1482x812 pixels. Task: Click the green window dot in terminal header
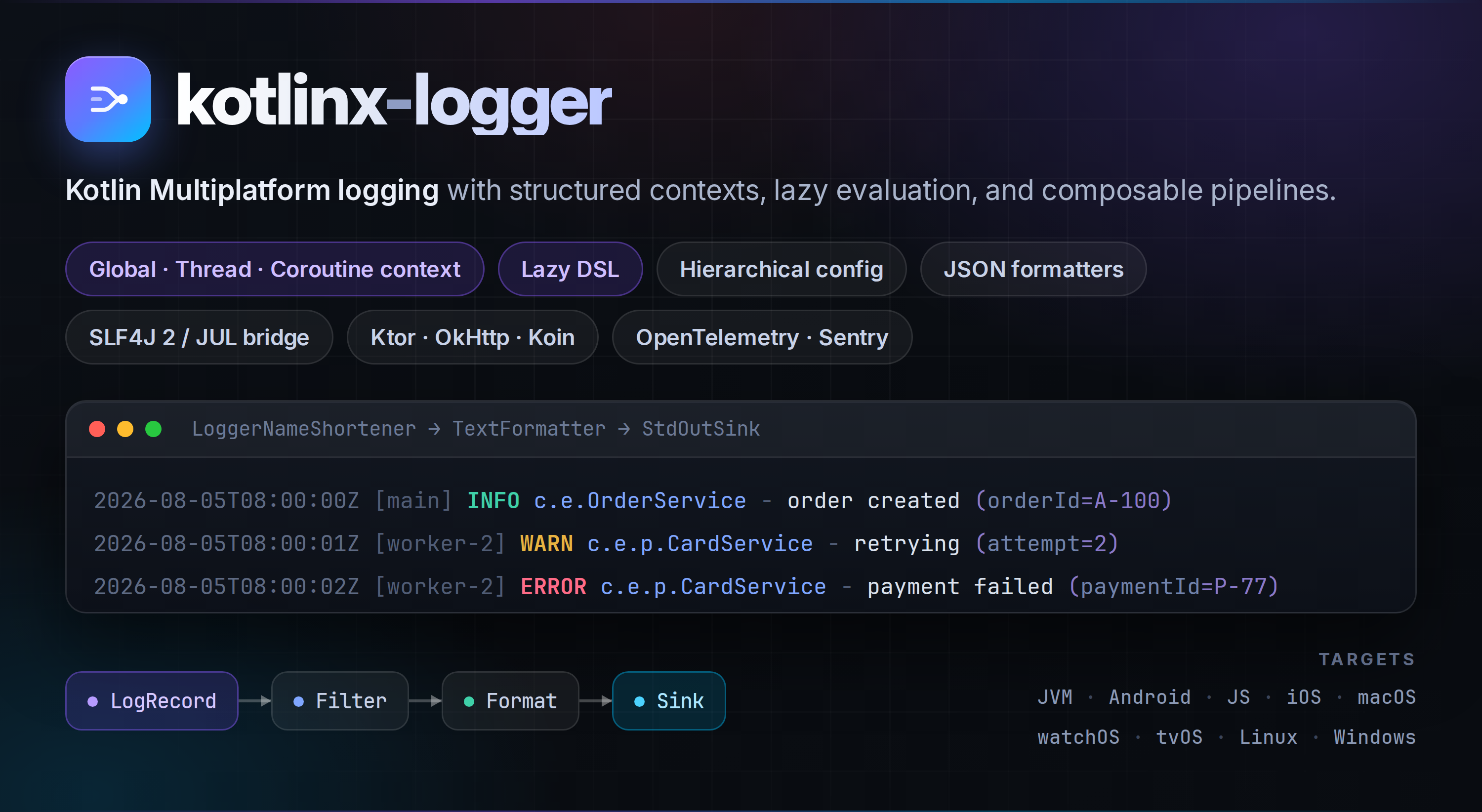pos(154,429)
